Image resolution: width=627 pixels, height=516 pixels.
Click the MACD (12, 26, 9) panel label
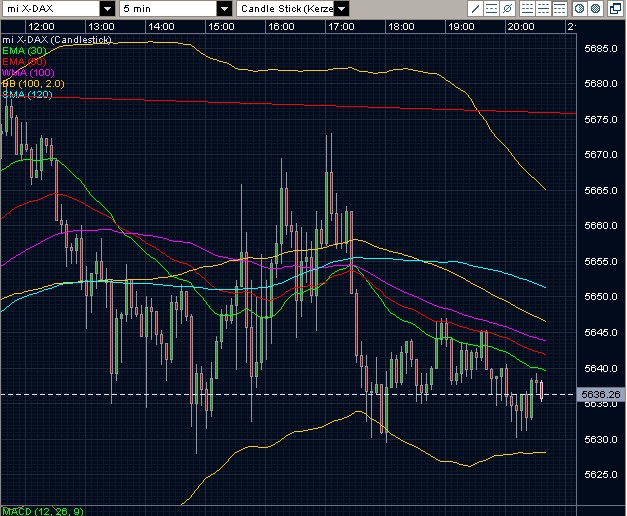(x=40, y=511)
